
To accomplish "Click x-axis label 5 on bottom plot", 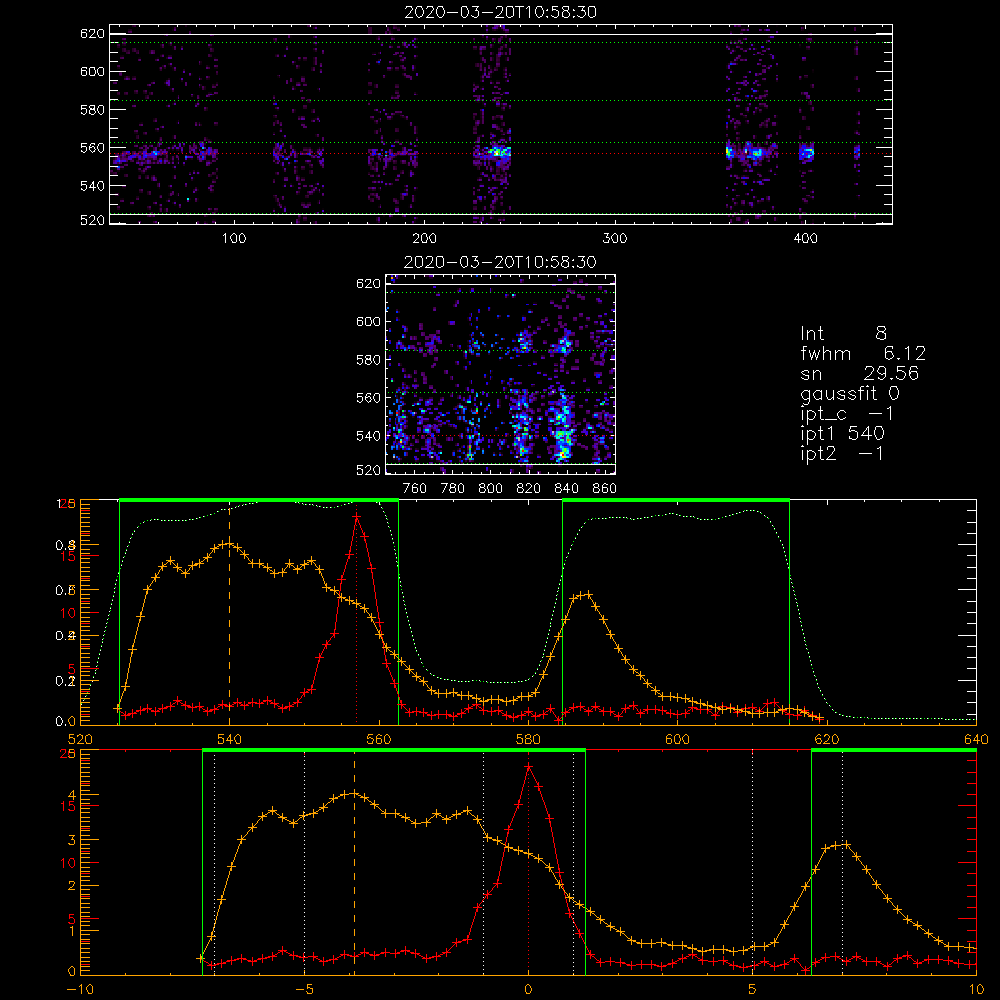I will click(x=753, y=990).
